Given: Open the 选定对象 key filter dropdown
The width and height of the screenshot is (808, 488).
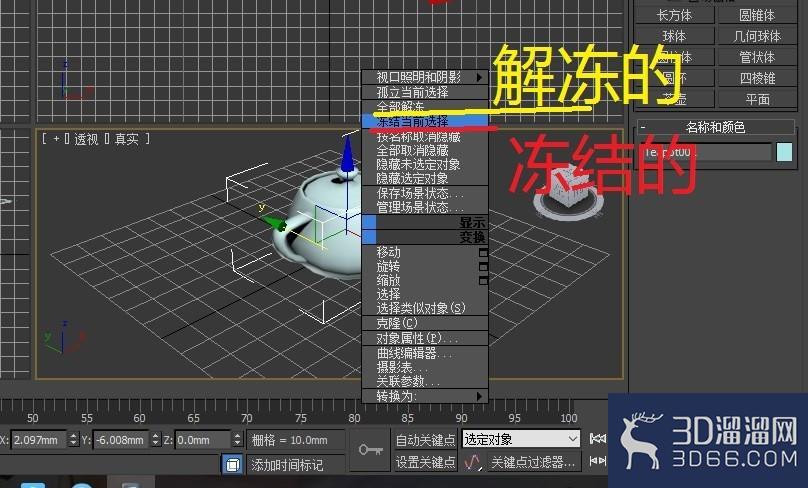Looking at the screenshot, I should tap(521, 439).
